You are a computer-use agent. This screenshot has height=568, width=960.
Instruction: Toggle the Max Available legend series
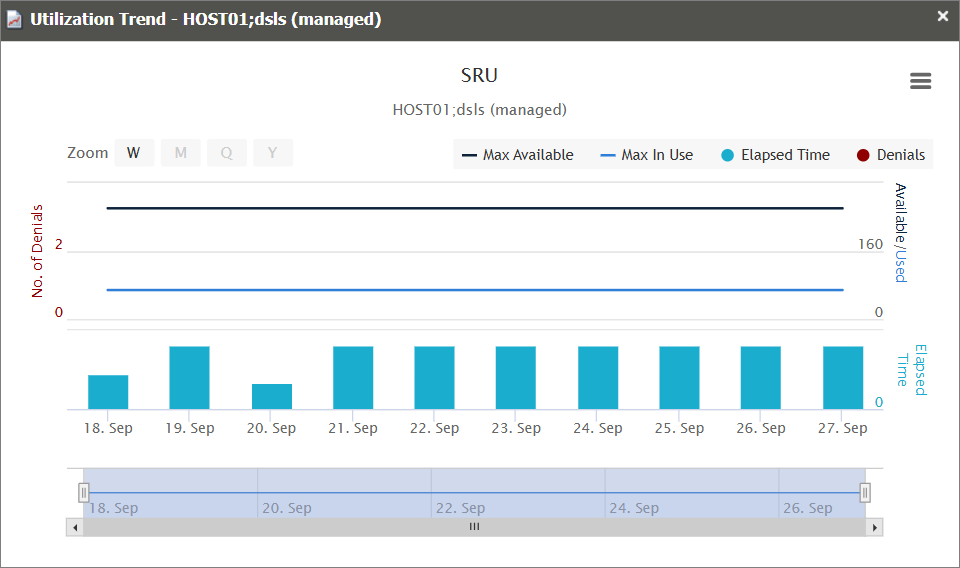(x=518, y=155)
